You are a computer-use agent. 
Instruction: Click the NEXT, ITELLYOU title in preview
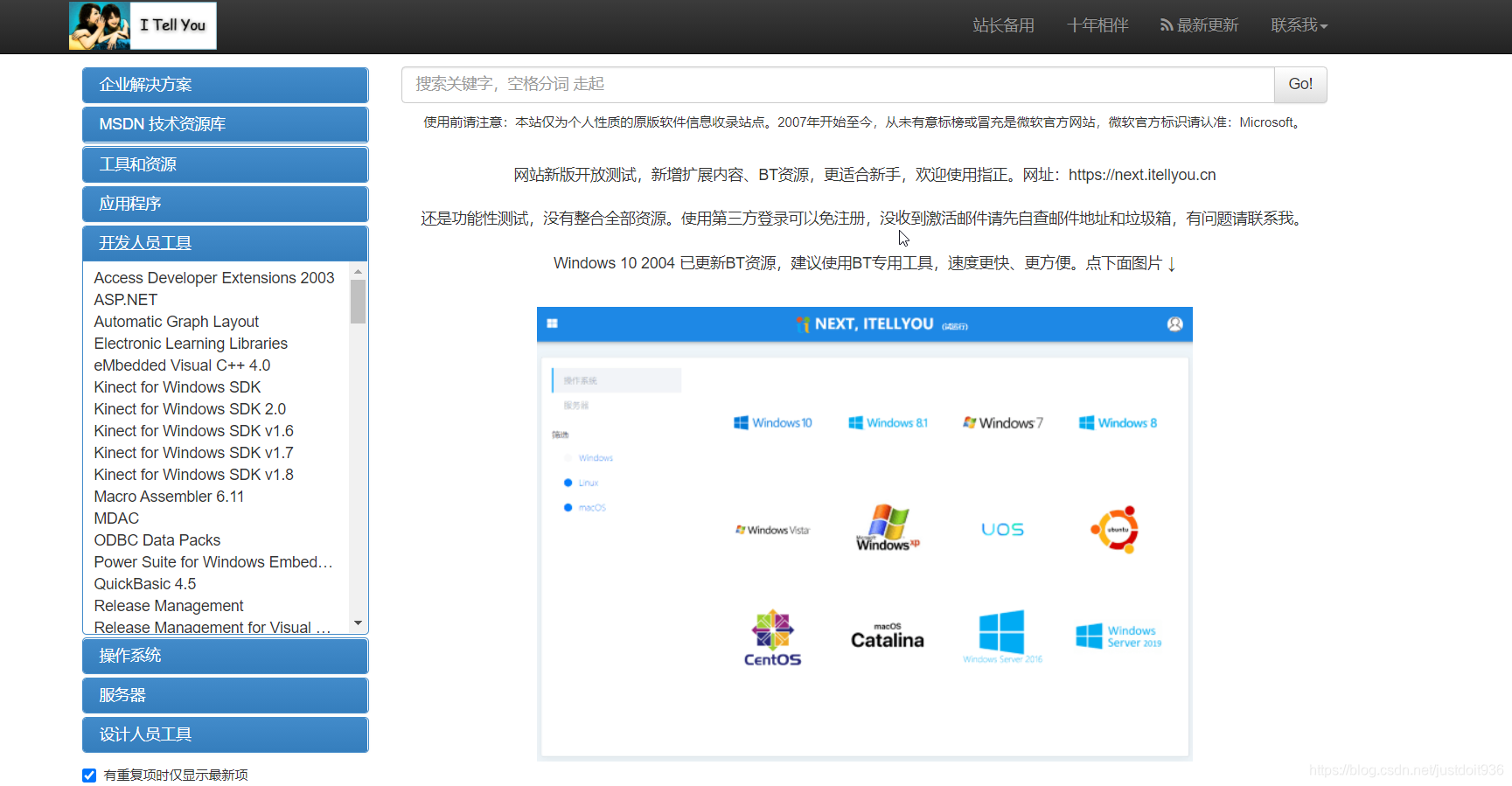coord(881,324)
